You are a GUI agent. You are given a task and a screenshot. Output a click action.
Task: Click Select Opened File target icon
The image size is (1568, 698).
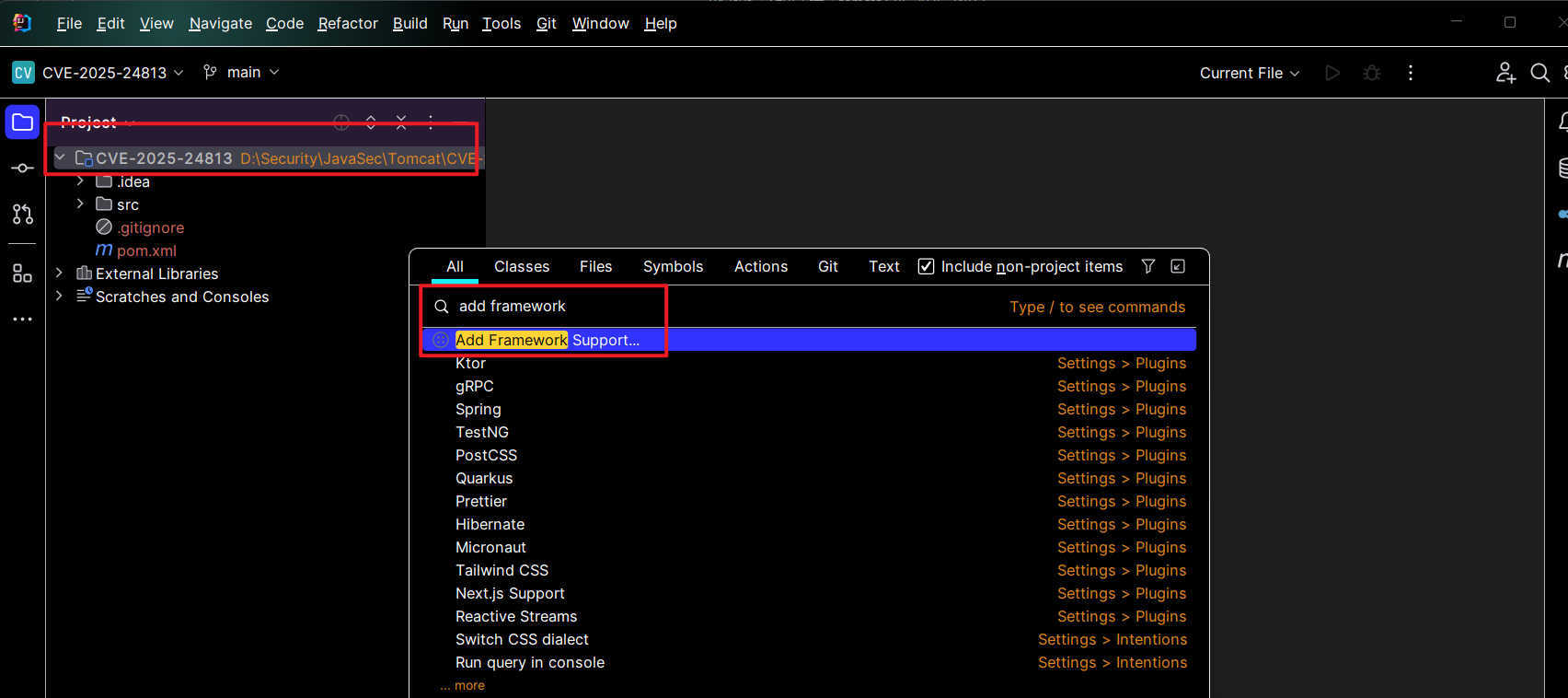click(x=341, y=122)
